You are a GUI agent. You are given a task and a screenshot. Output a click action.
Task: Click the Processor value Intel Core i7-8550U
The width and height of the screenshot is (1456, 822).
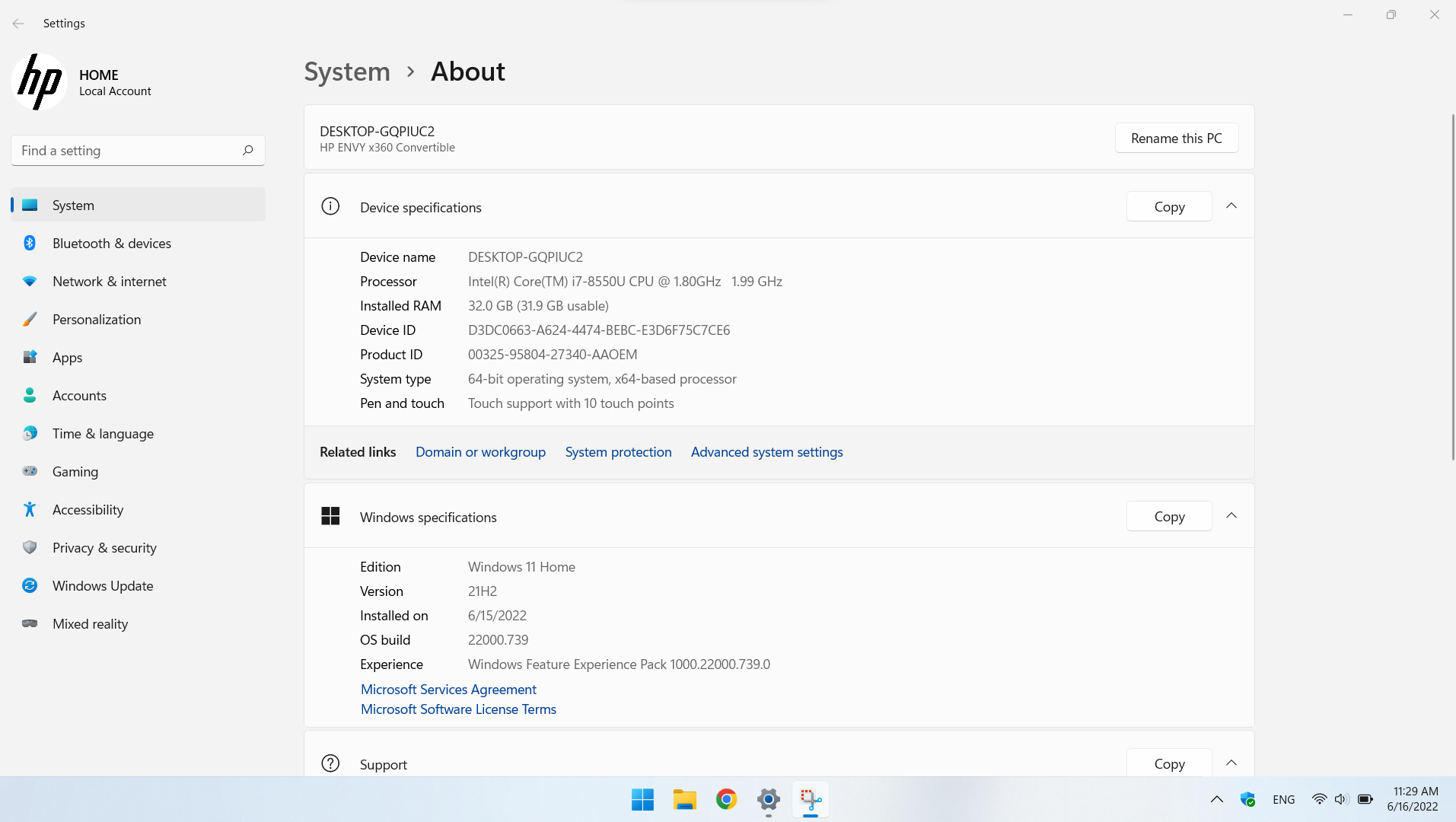point(625,281)
